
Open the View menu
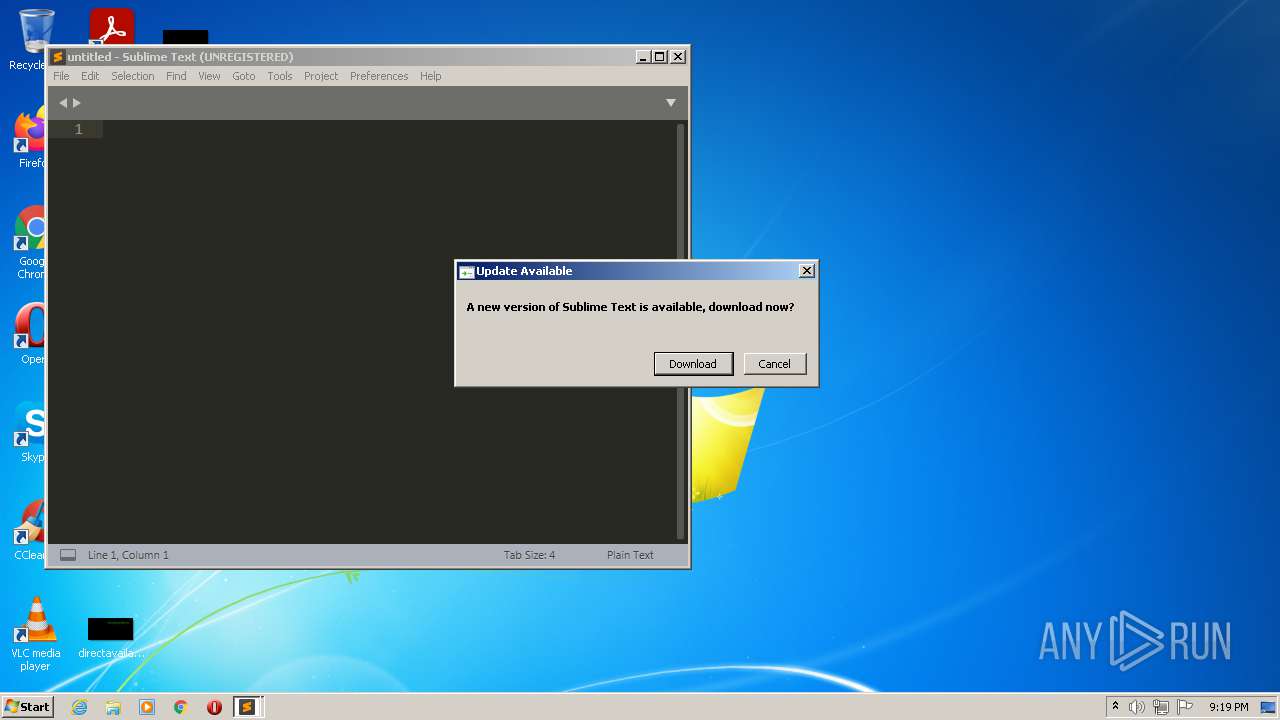pyautogui.click(x=209, y=76)
